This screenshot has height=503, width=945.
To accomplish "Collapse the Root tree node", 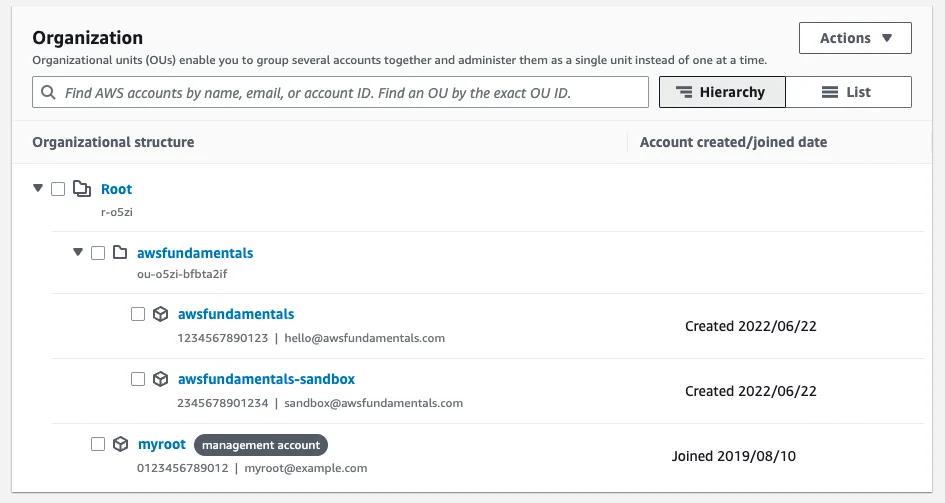I will (x=38, y=188).
